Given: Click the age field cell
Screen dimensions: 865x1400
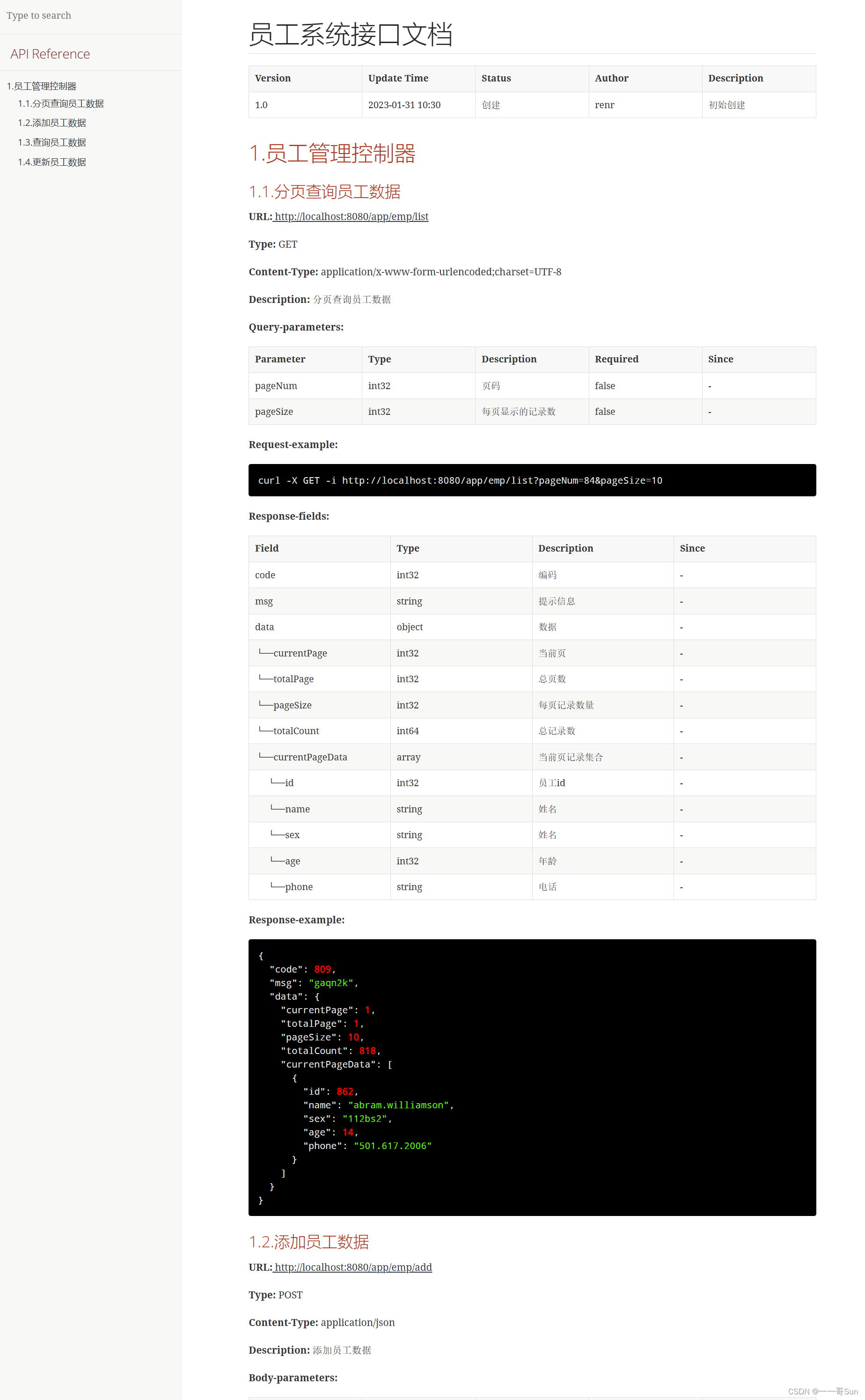Looking at the screenshot, I should [x=319, y=861].
